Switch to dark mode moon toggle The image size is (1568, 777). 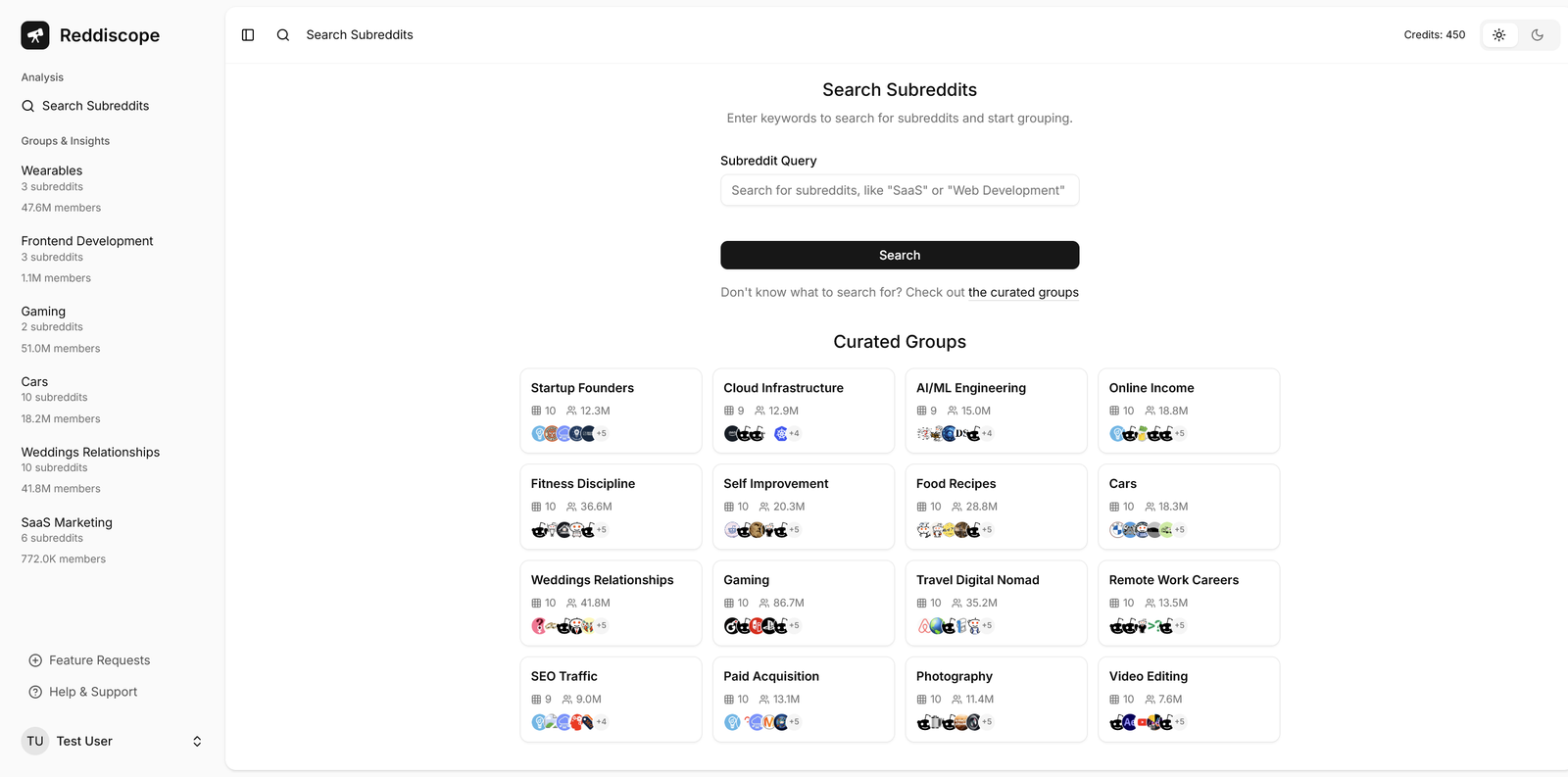pyautogui.click(x=1538, y=35)
